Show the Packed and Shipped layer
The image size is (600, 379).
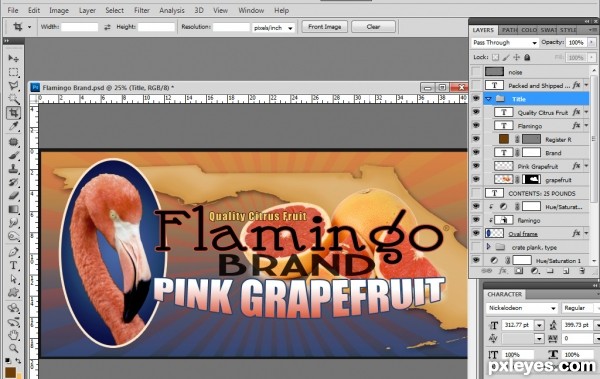(476, 85)
